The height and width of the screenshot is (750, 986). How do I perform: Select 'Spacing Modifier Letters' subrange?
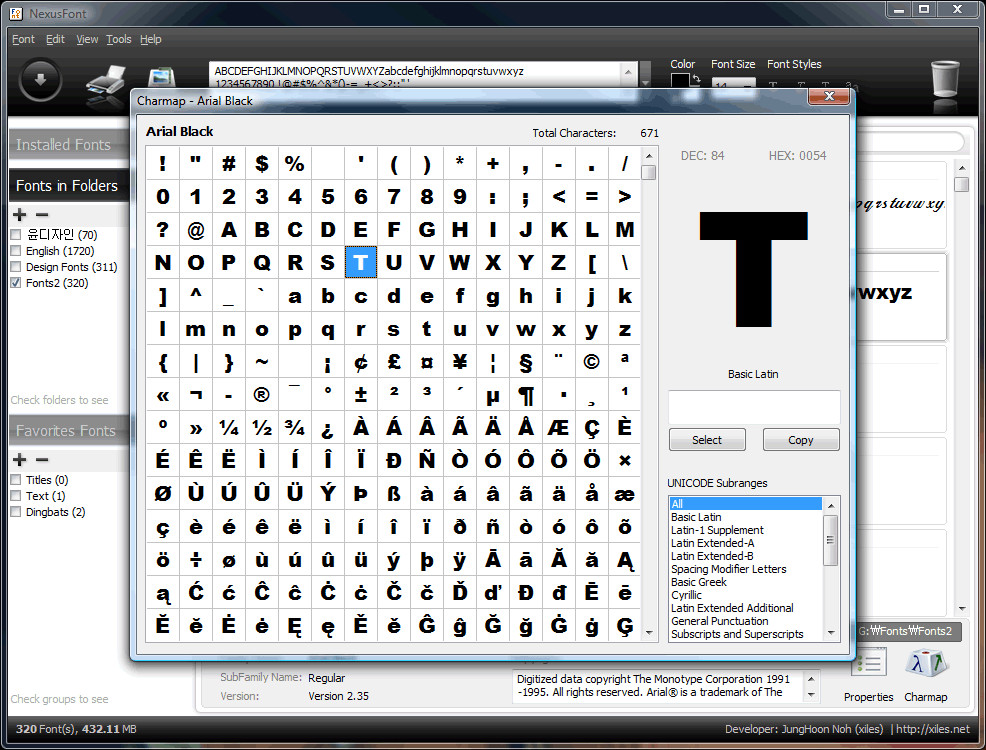(x=745, y=569)
